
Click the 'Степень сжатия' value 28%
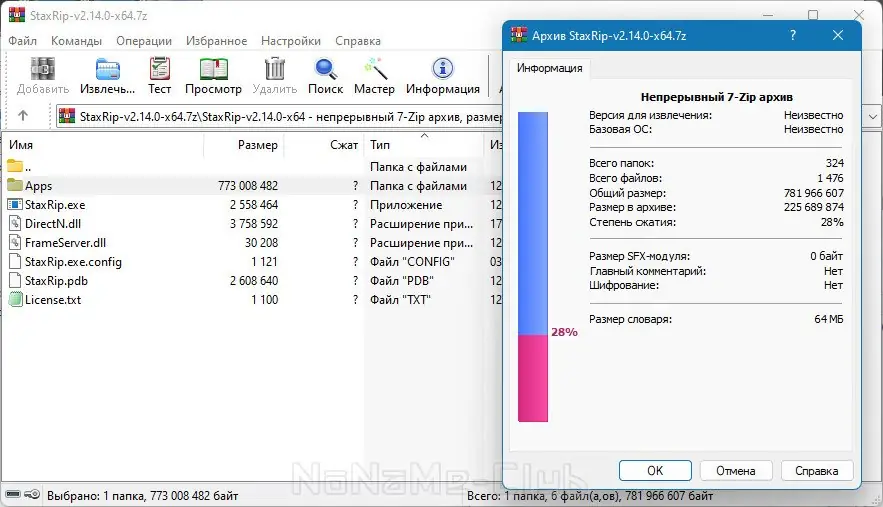(832, 222)
